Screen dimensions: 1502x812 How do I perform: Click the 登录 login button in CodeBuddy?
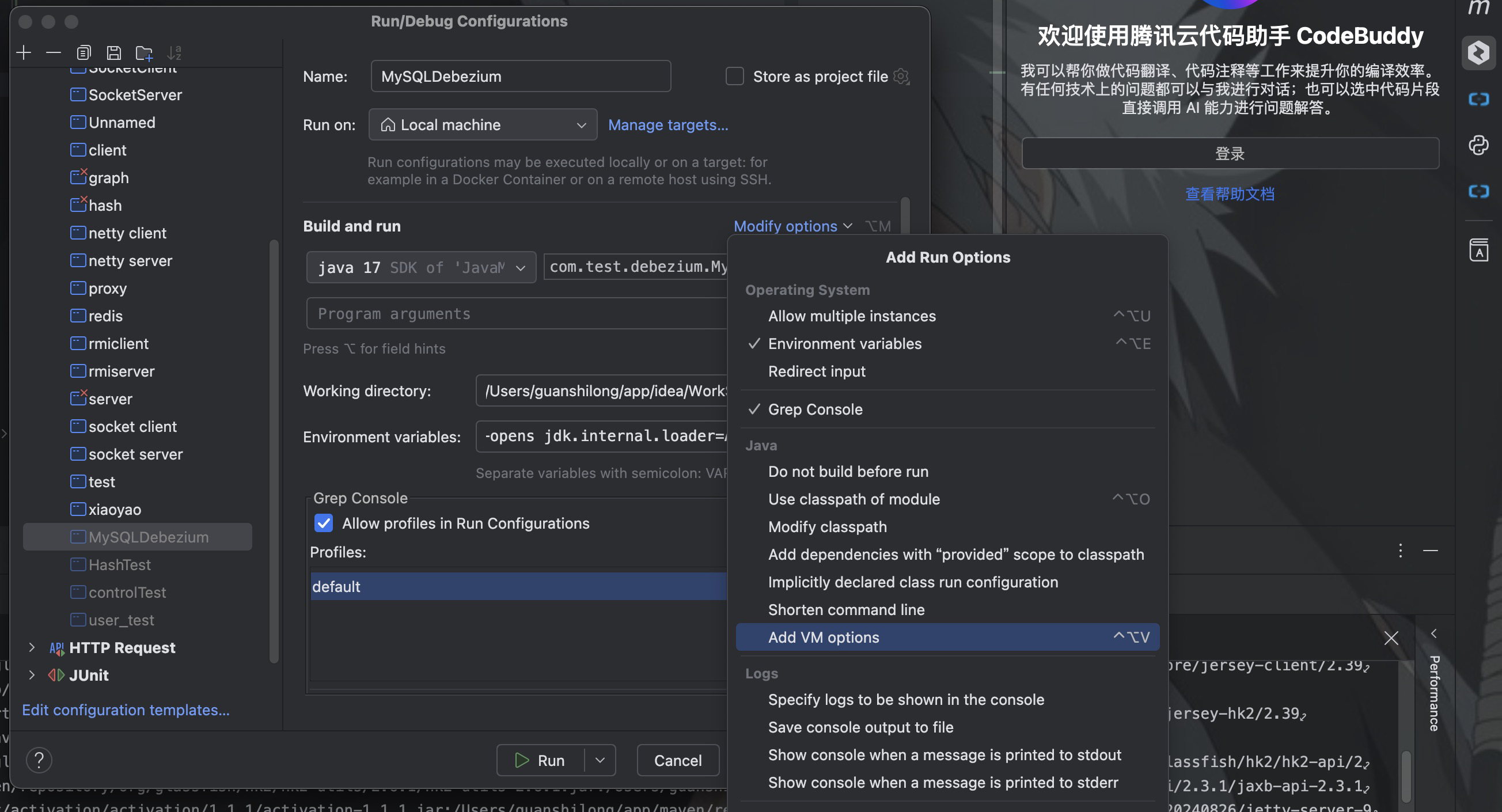point(1230,153)
